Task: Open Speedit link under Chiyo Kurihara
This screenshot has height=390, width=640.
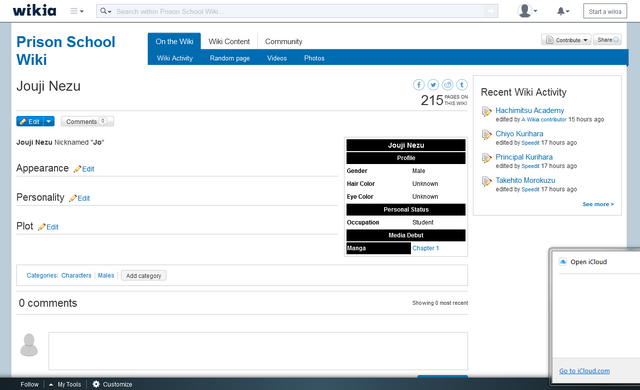Action: 530,143
